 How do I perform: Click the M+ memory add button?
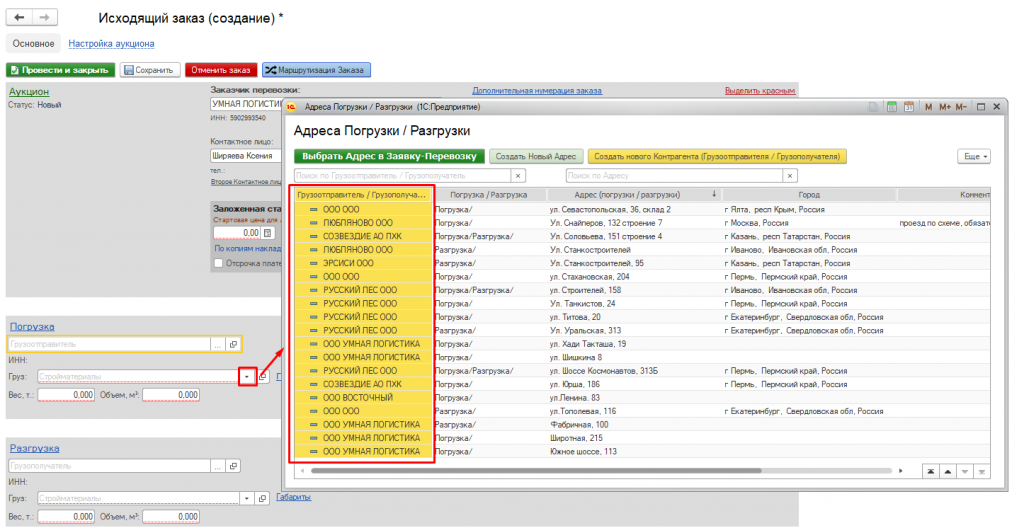(944, 107)
